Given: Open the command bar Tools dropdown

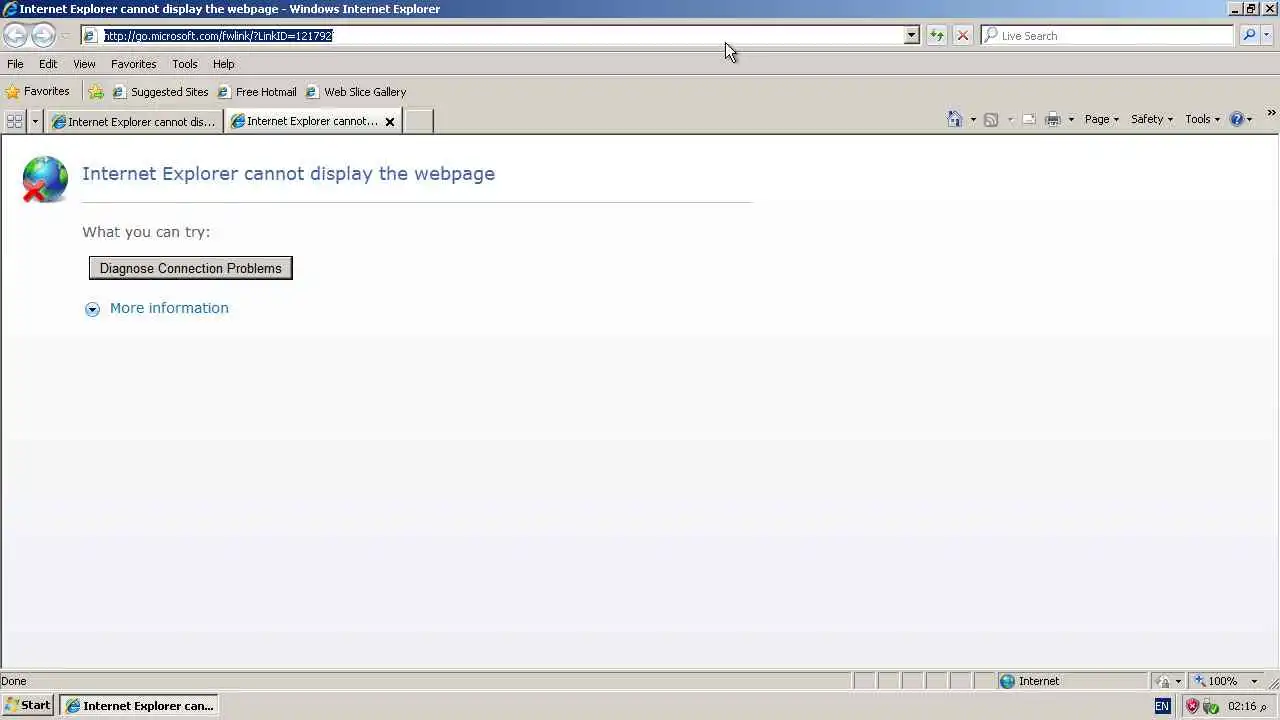Looking at the screenshot, I should [1203, 119].
